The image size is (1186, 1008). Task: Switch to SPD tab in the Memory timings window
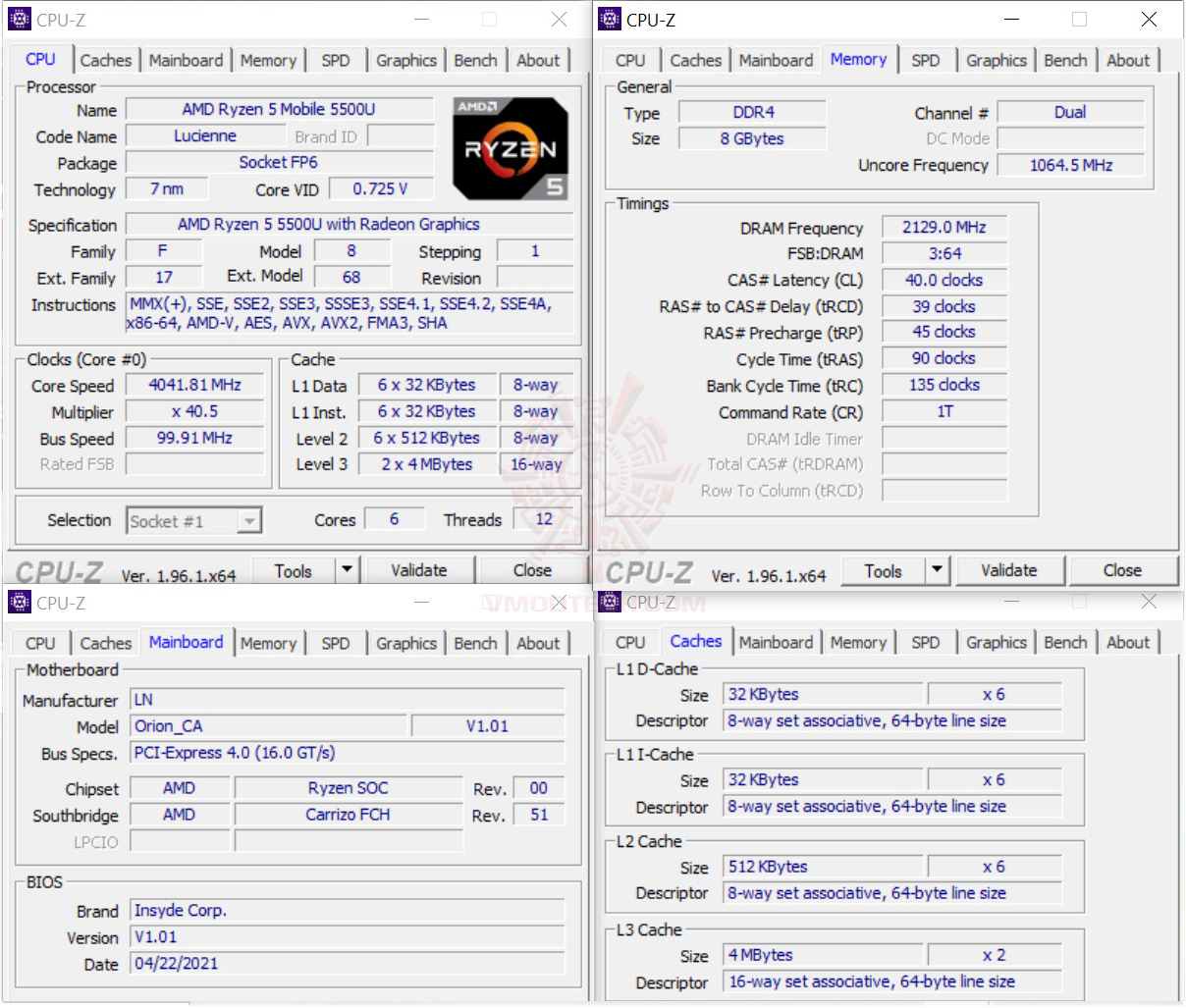point(926,60)
